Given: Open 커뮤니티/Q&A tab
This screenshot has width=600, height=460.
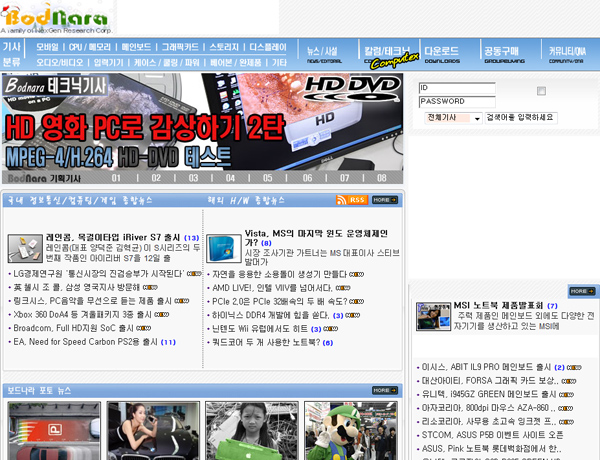Looking at the screenshot, I should 567,54.
